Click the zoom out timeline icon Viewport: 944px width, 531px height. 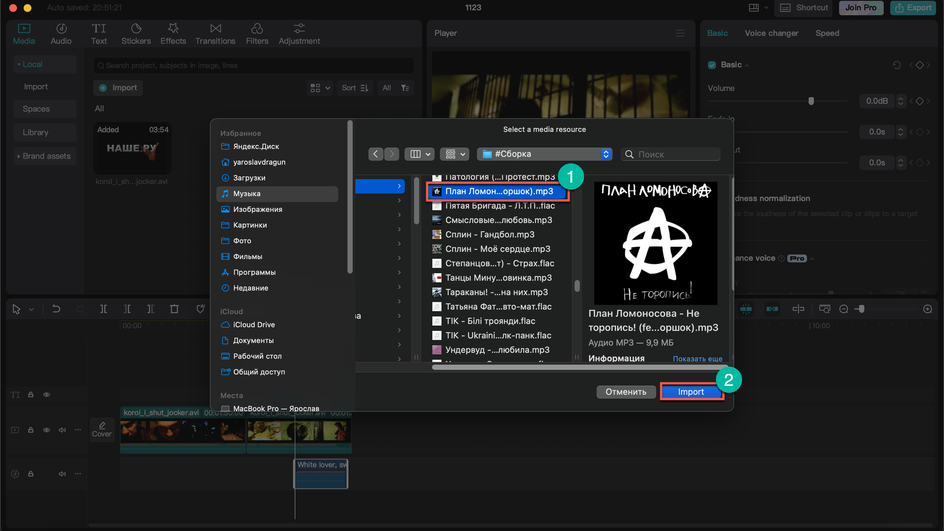click(843, 309)
